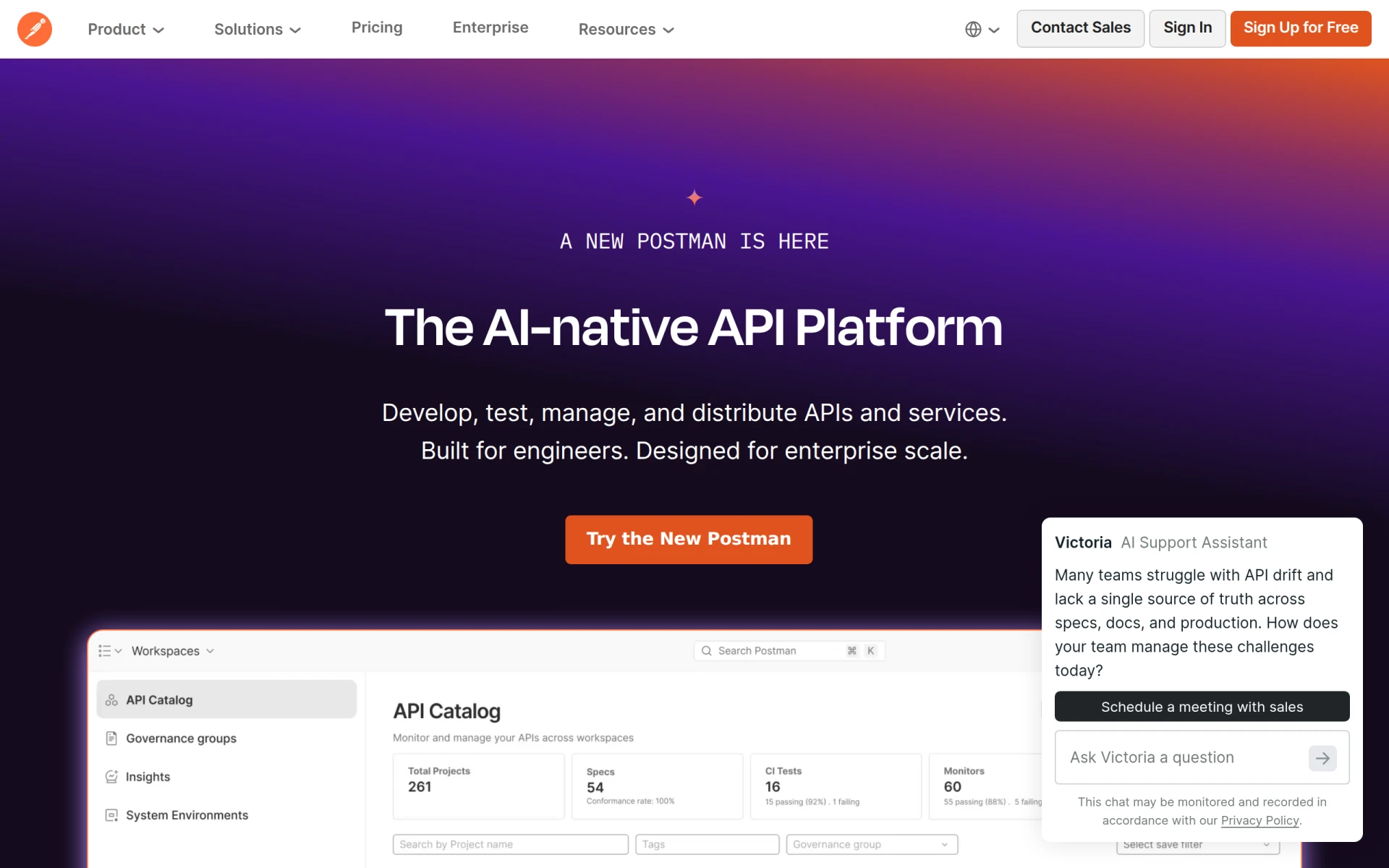Click the API Catalog sidebar icon
Image resolution: width=1389 pixels, height=868 pixels.
coord(111,700)
